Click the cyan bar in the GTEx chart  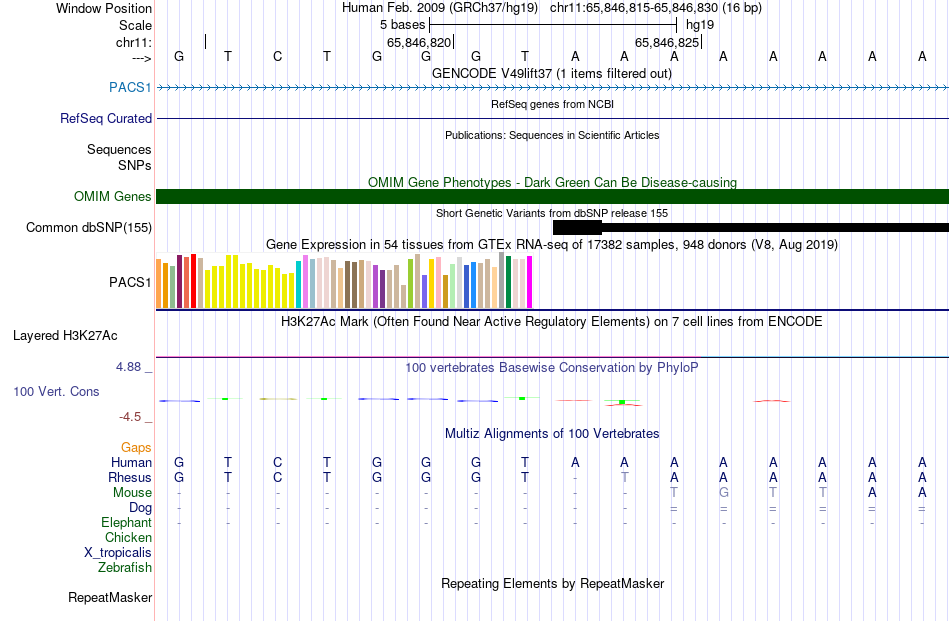coord(298,285)
